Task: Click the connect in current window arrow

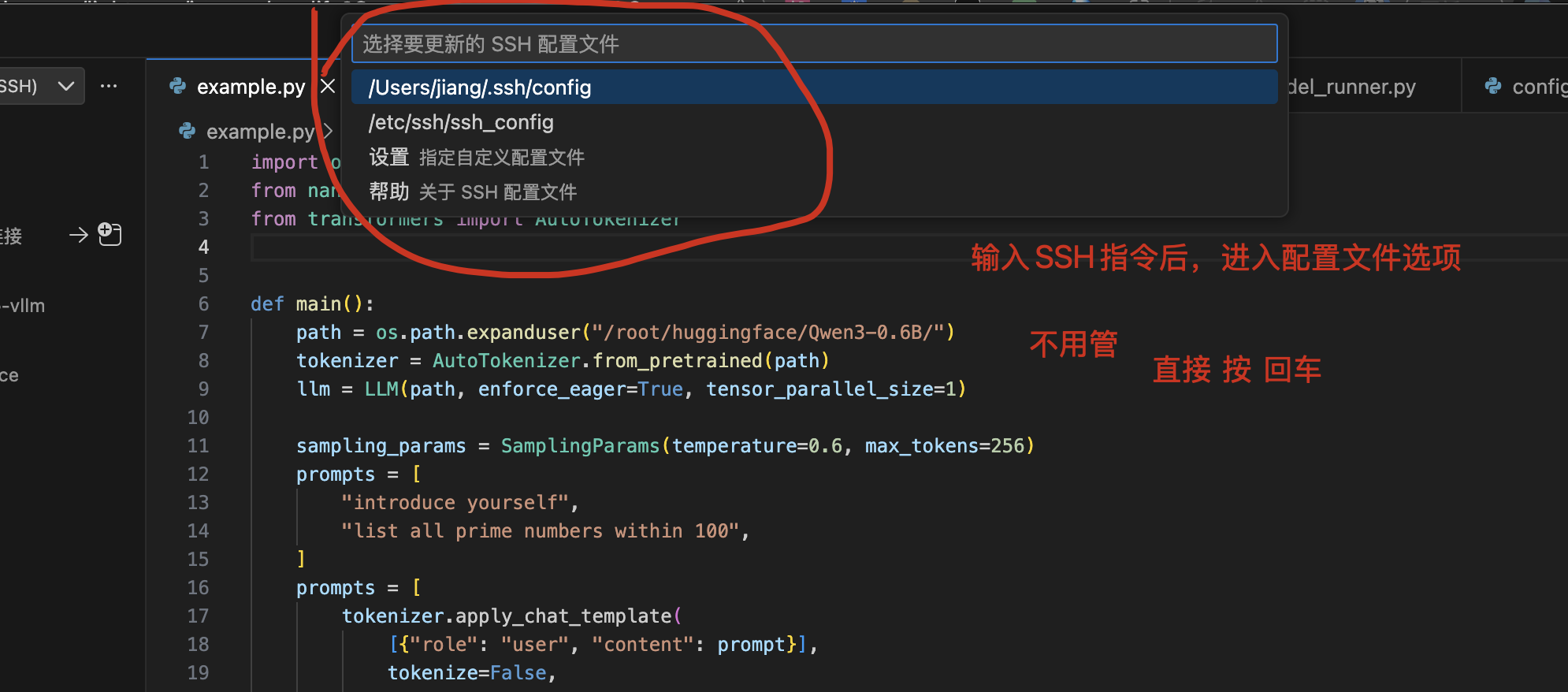Action: pos(78,235)
